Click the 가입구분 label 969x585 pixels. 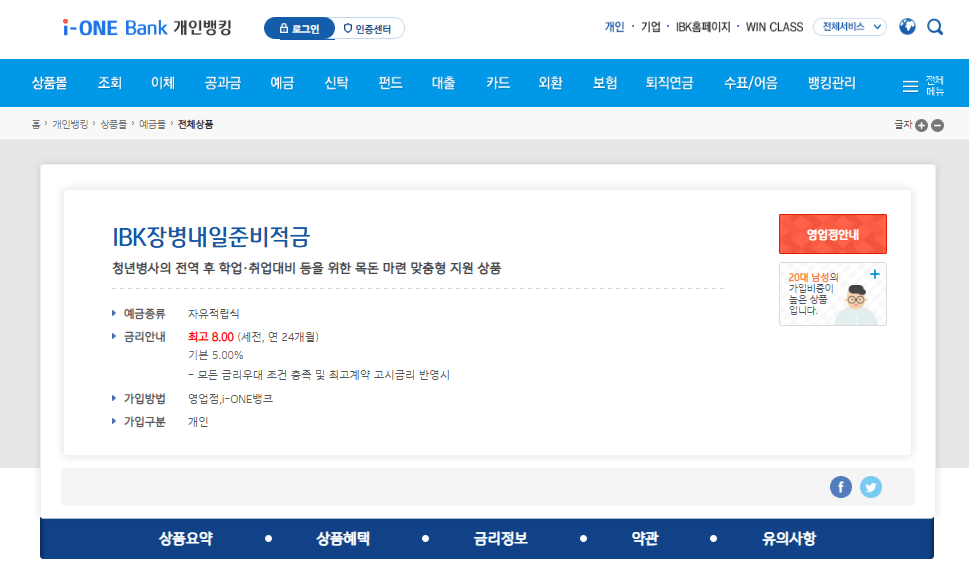coord(145,422)
